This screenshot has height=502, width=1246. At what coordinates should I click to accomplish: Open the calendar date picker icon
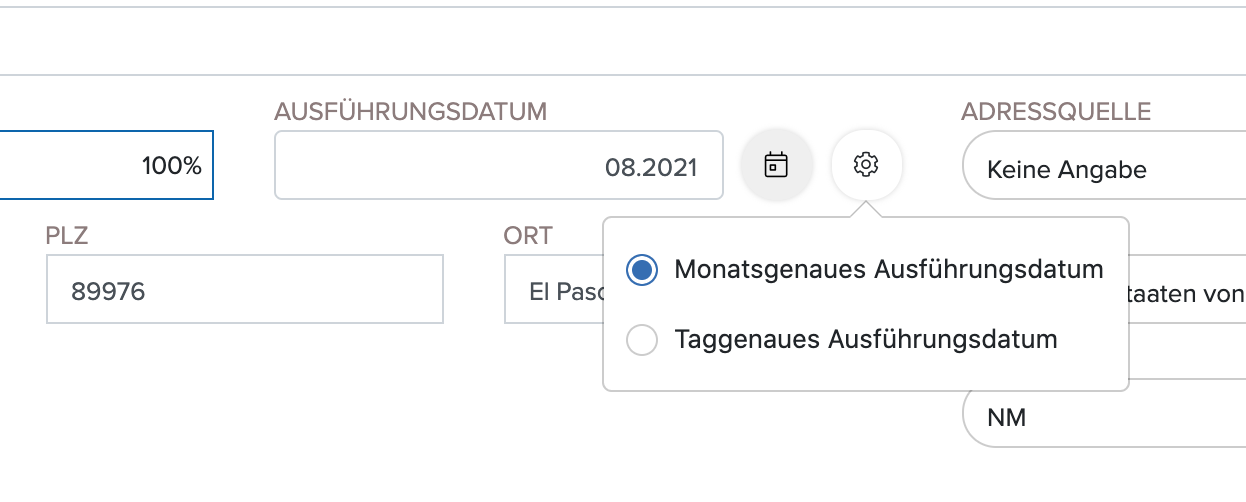pos(776,165)
